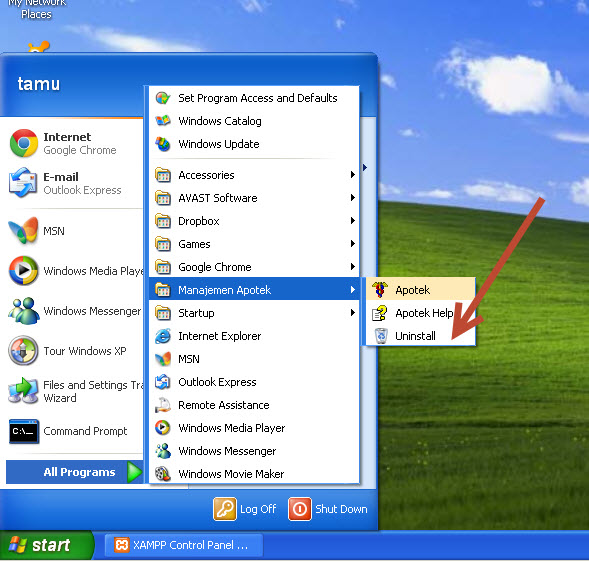Image resolution: width=589 pixels, height=562 pixels.
Task: Expand the Dropbox submenu arrow
Action: coord(352,221)
